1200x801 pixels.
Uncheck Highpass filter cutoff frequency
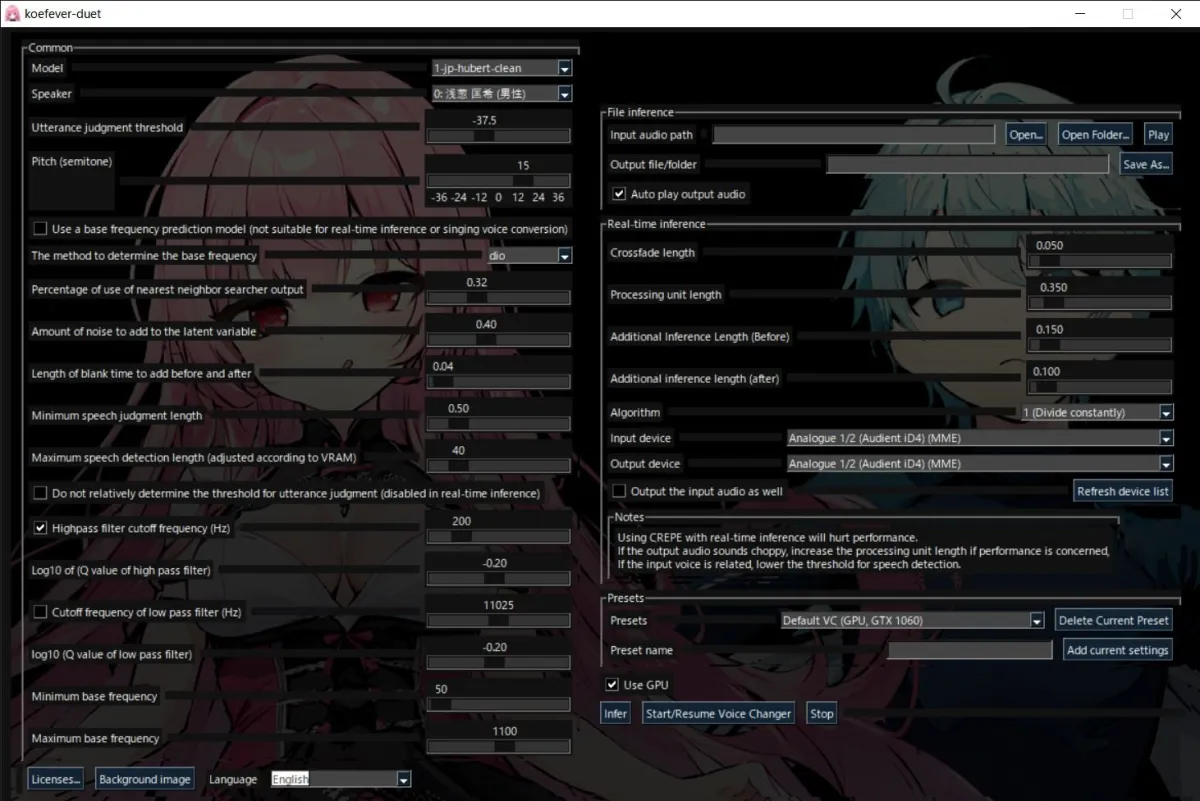pyautogui.click(x=40, y=528)
